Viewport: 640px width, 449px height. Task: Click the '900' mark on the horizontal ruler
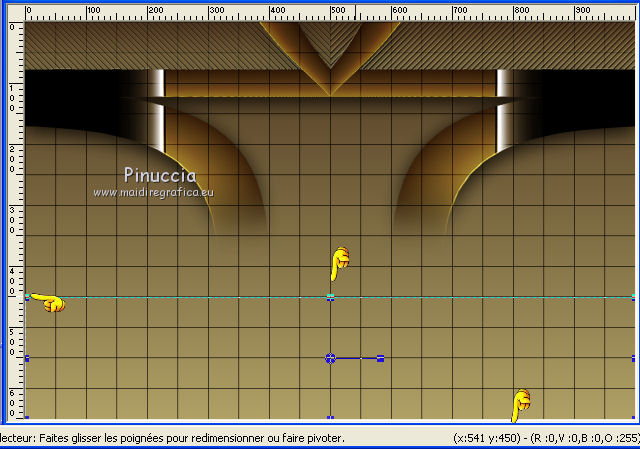point(582,10)
